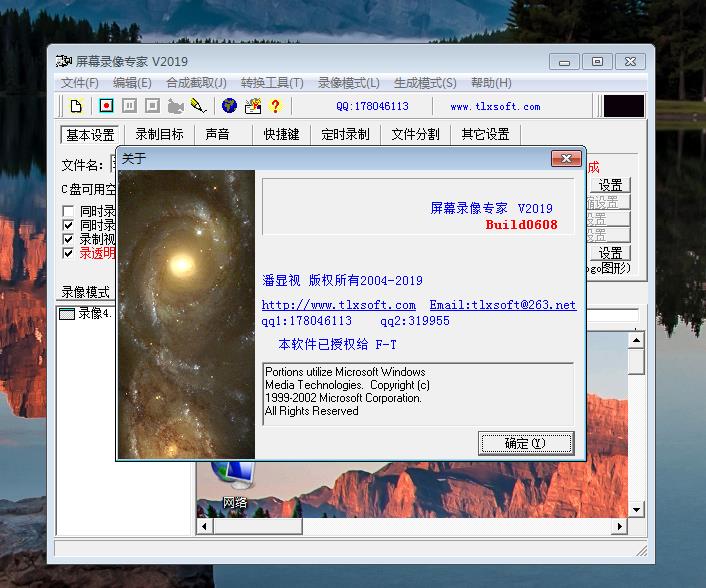Switch to the 文件分割 tab
The height and width of the screenshot is (588, 706).
(415, 135)
